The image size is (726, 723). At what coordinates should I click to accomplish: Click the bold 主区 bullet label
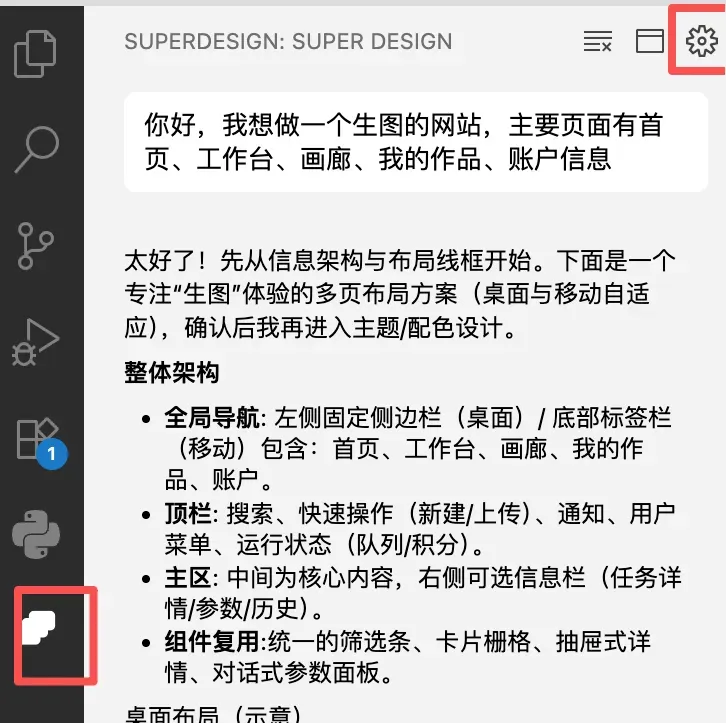[x=188, y=577]
